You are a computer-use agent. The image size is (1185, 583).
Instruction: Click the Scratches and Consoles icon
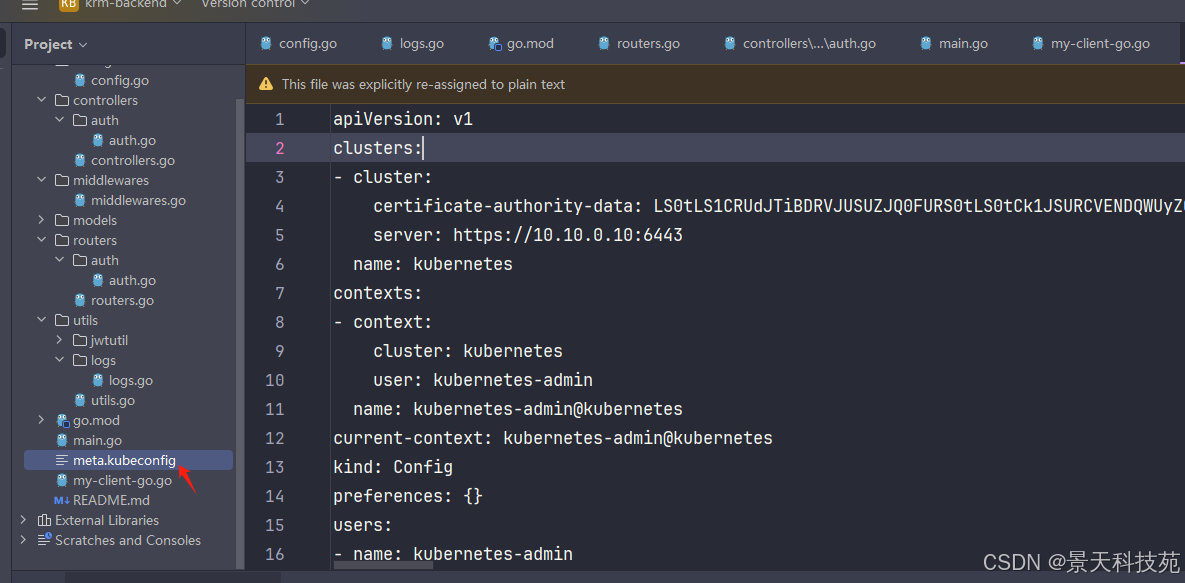(44, 540)
